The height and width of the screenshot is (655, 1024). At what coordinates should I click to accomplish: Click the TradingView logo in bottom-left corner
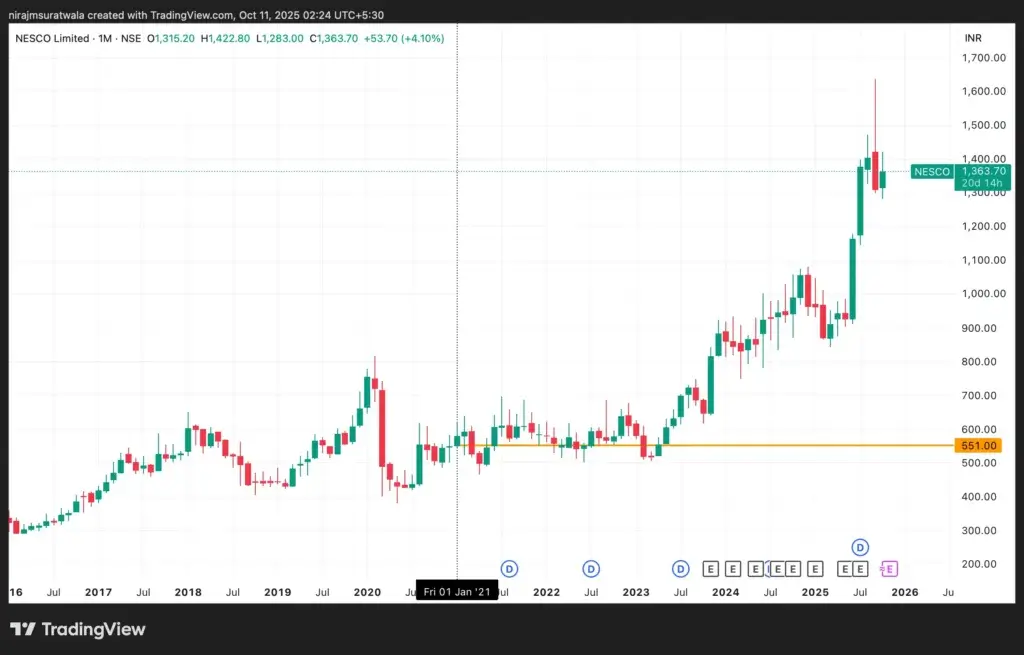point(78,629)
